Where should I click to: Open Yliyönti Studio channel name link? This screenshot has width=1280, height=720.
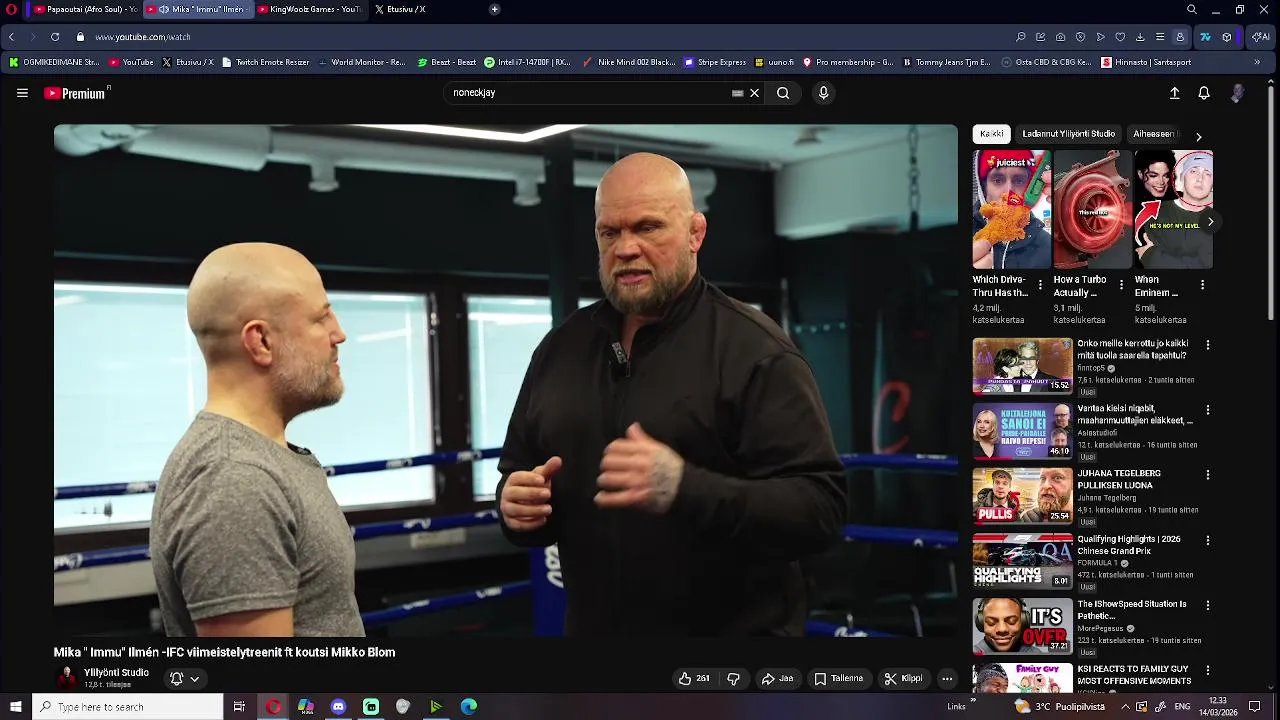tap(116, 673)
